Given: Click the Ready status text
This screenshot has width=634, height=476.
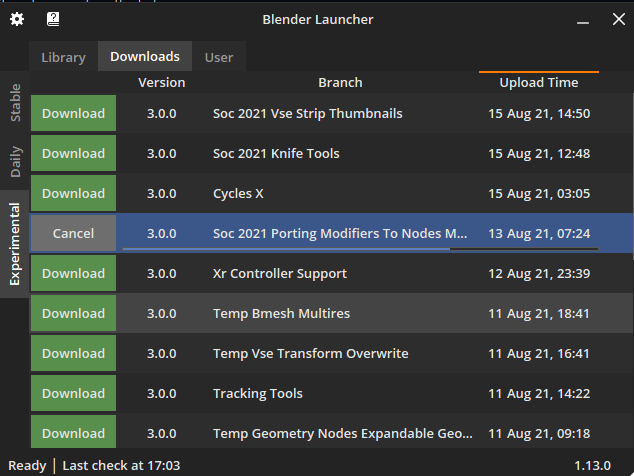Looking at the screenshot, I should click(x=27, y=466).
